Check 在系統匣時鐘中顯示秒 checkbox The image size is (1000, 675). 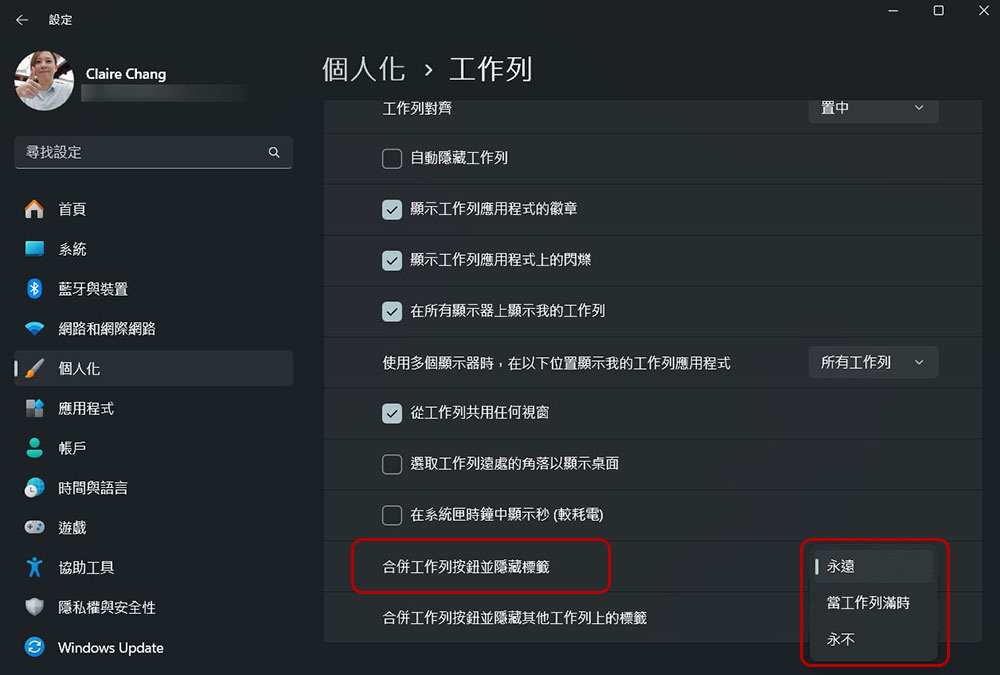(392, 515)
